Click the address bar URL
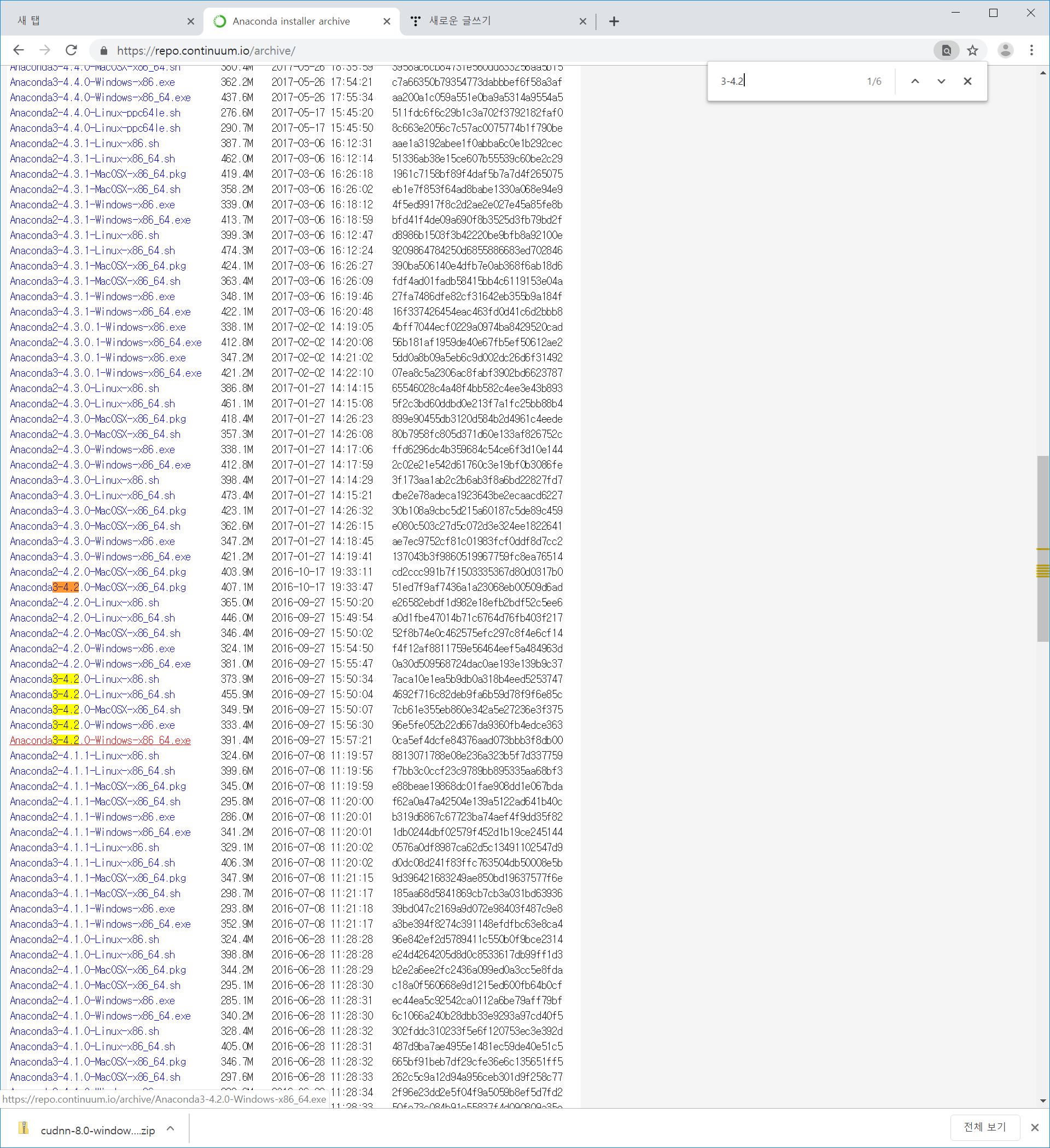 [x=206, y=51]
